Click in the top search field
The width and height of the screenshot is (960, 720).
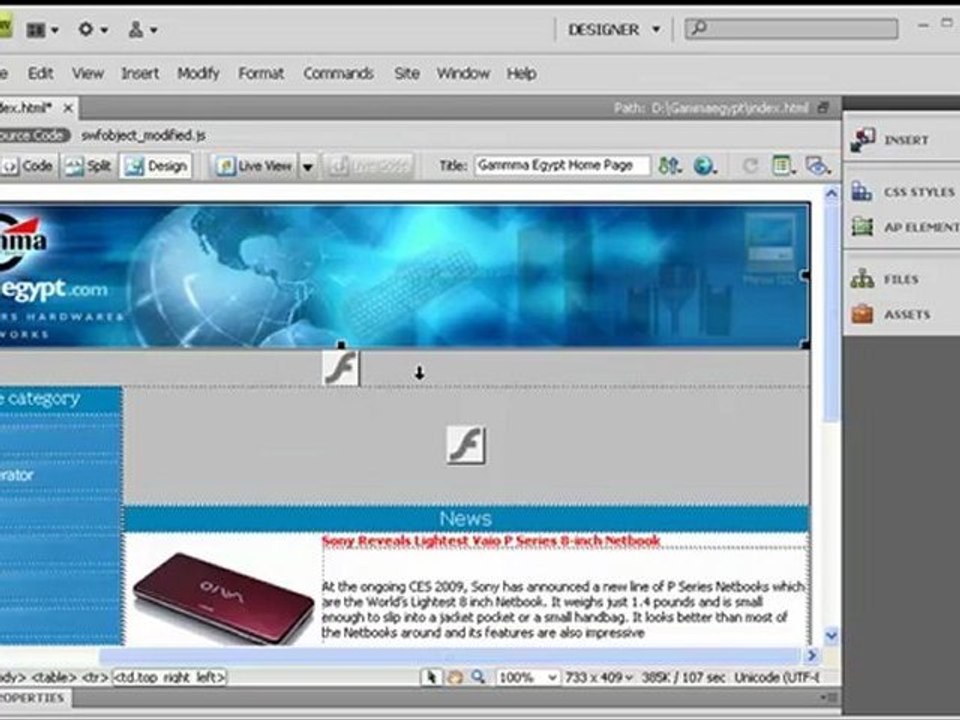791,28
